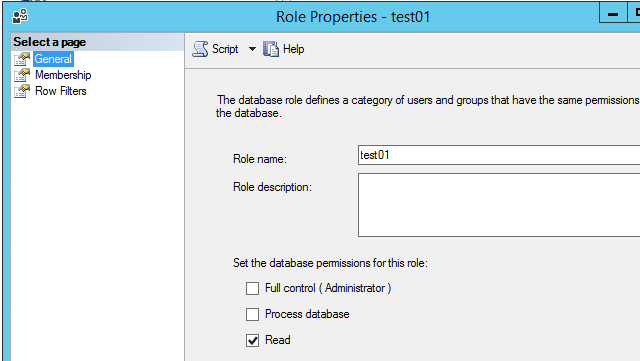Click the 'Role Properties - test01' title text
The image size is (640, 361).
(353, 17)
